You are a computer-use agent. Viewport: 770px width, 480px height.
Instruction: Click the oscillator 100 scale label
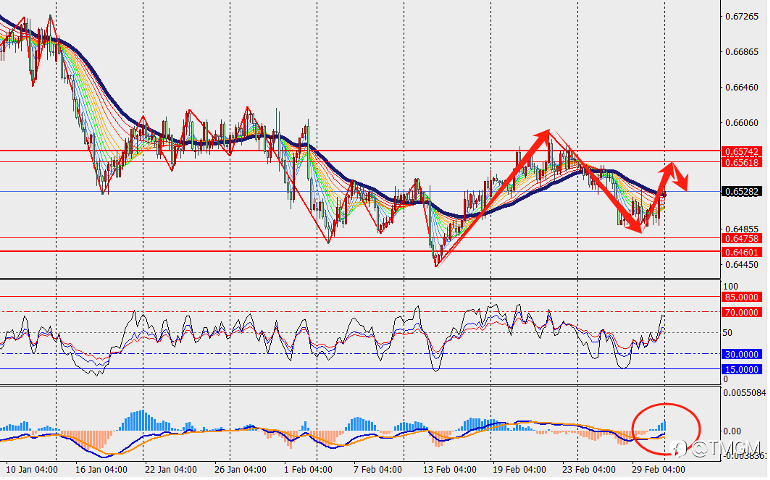731,287
